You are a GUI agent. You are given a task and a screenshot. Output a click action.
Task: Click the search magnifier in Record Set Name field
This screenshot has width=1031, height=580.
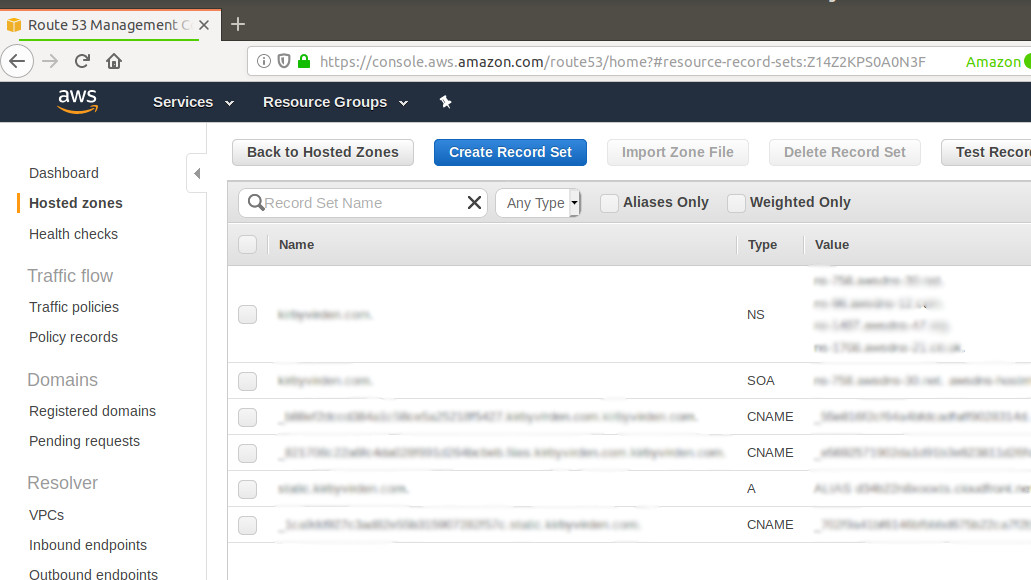[x=257, y=202]
